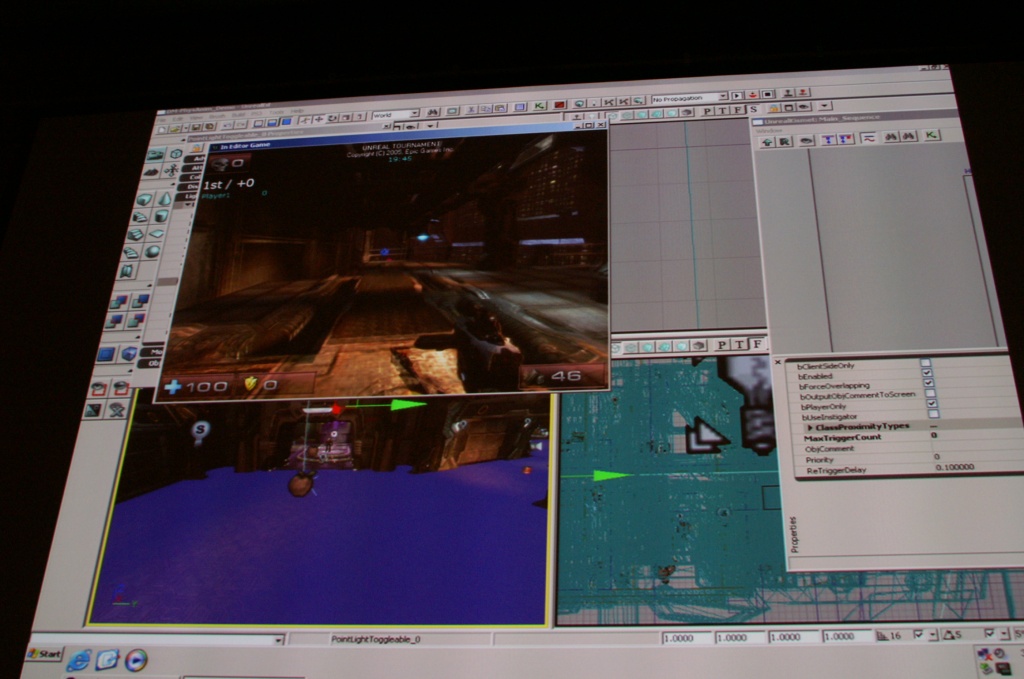The image size is (1024, 679).
Task: Pick the Cone brush builder icon
Action: (x=164, y=199)
